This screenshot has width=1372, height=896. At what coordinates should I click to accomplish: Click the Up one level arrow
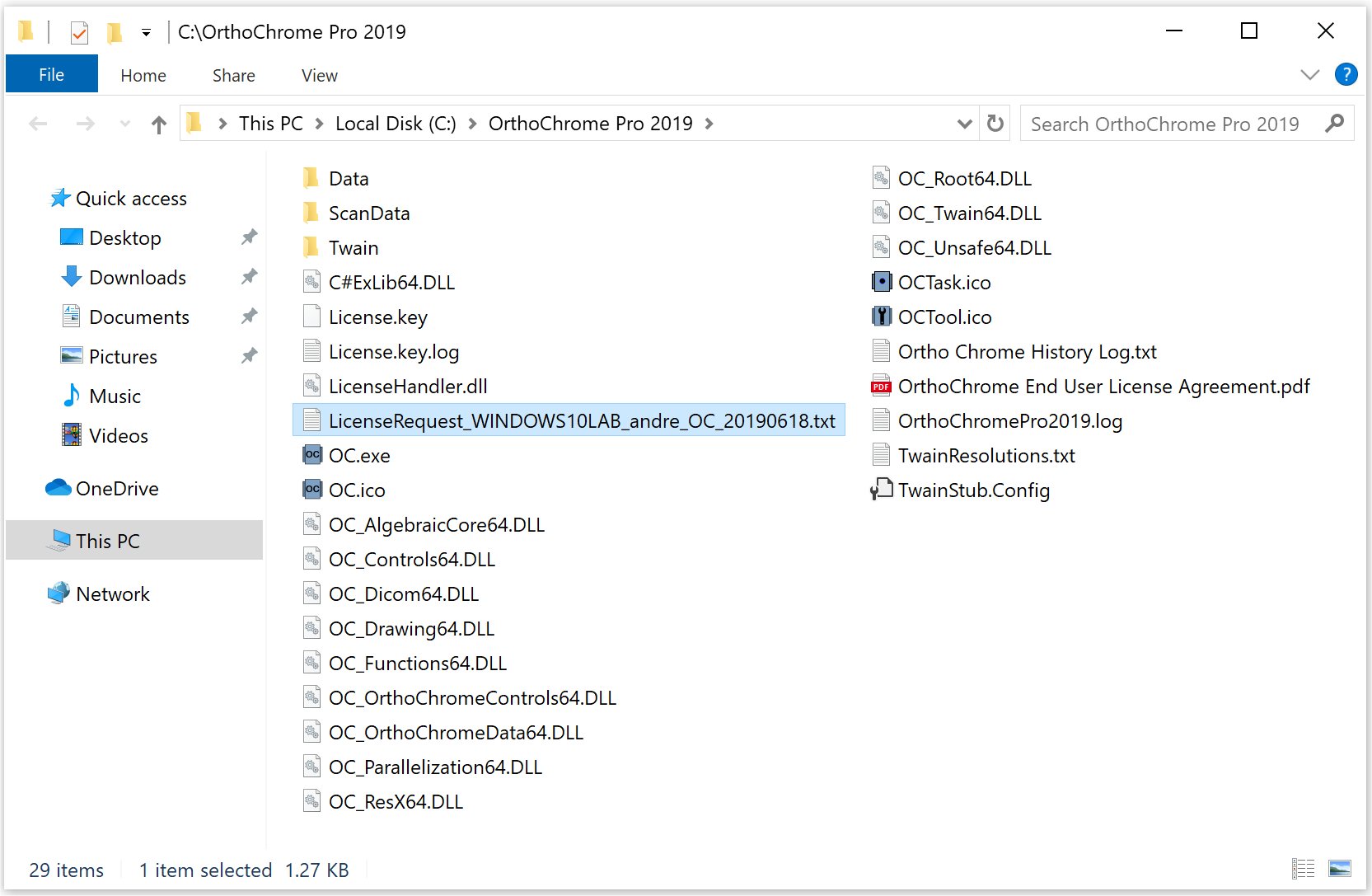(159, 124)
